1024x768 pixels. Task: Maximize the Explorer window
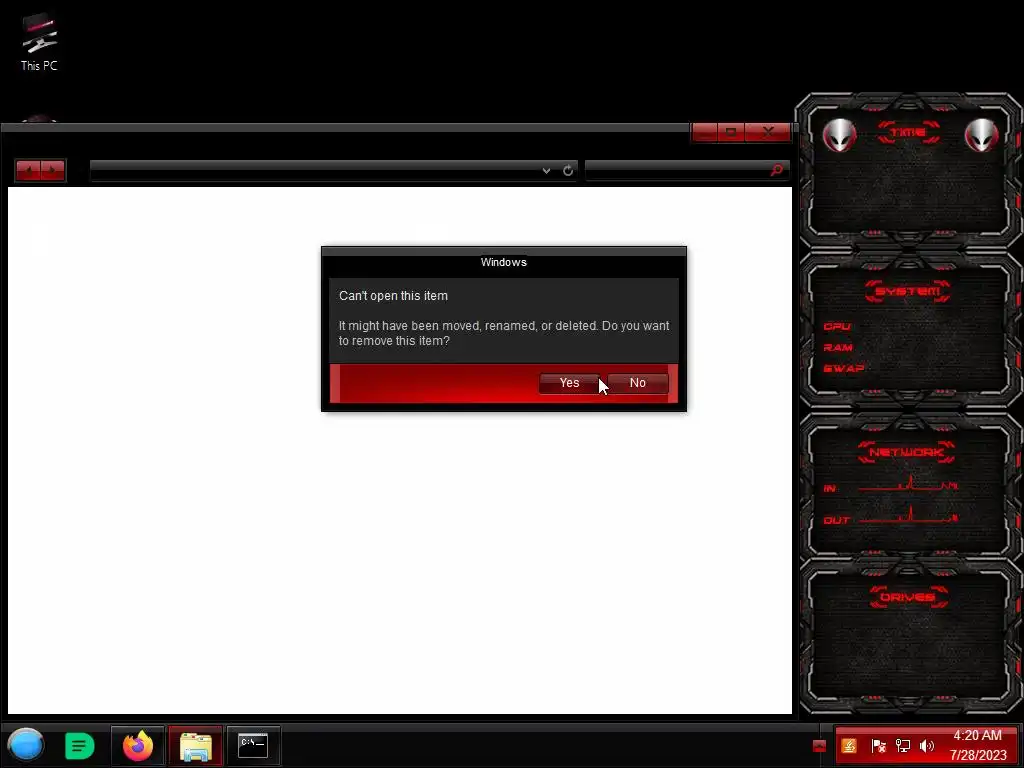[x=731, y=133]
